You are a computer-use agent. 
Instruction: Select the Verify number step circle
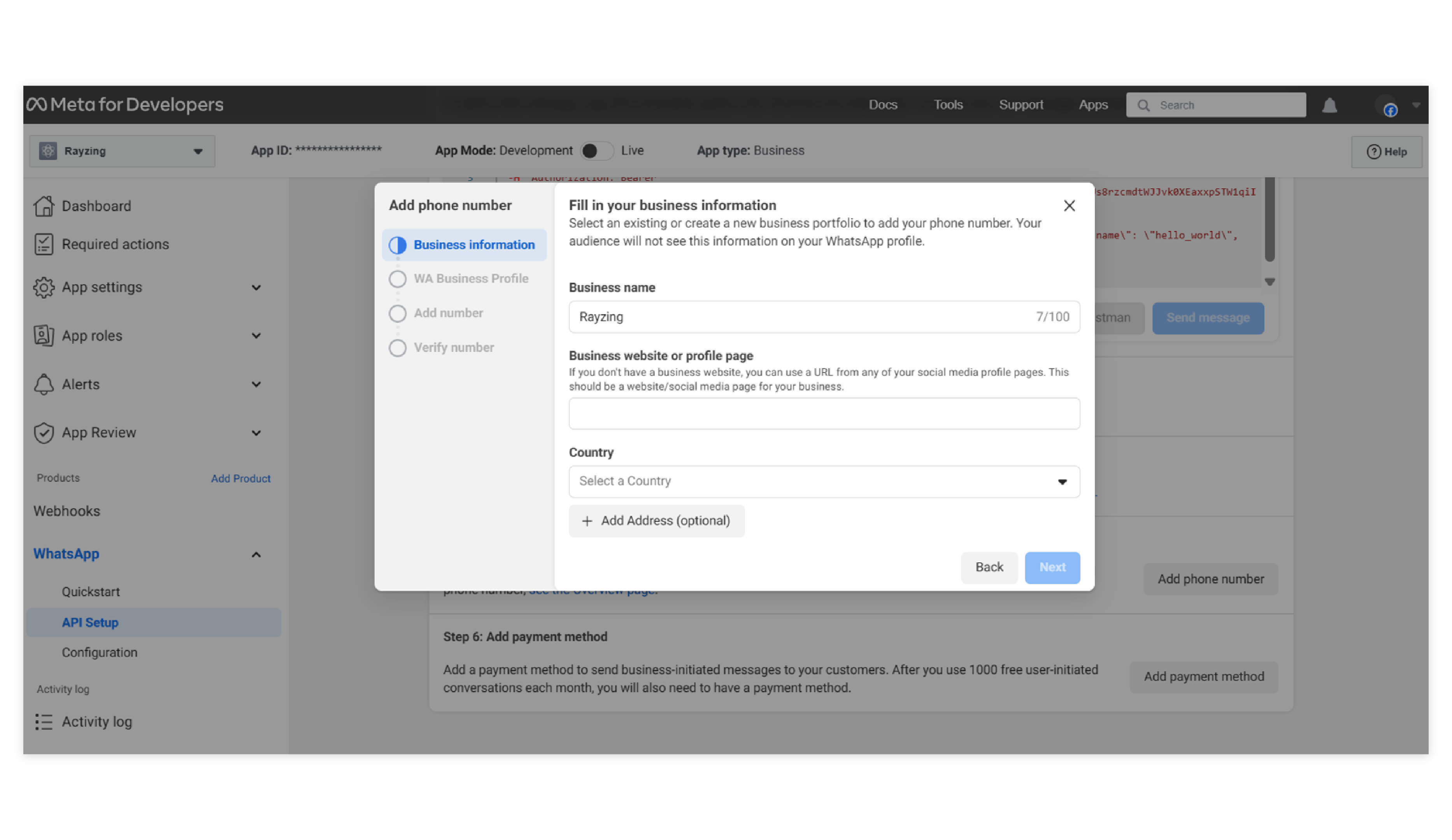tap(398, 348)
